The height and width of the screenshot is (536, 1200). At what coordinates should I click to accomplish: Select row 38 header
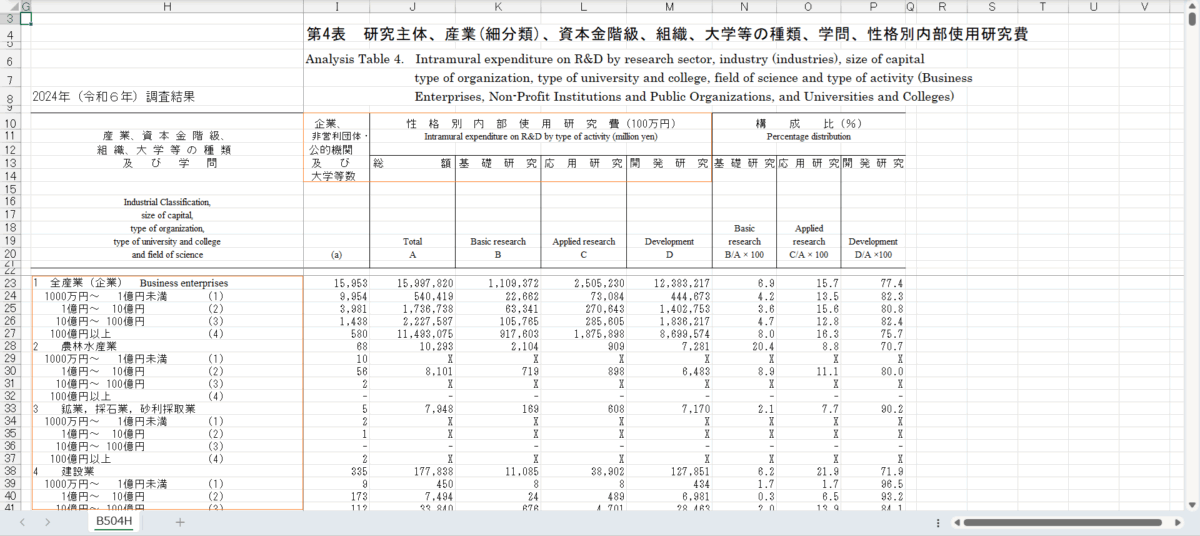[10, 470]
